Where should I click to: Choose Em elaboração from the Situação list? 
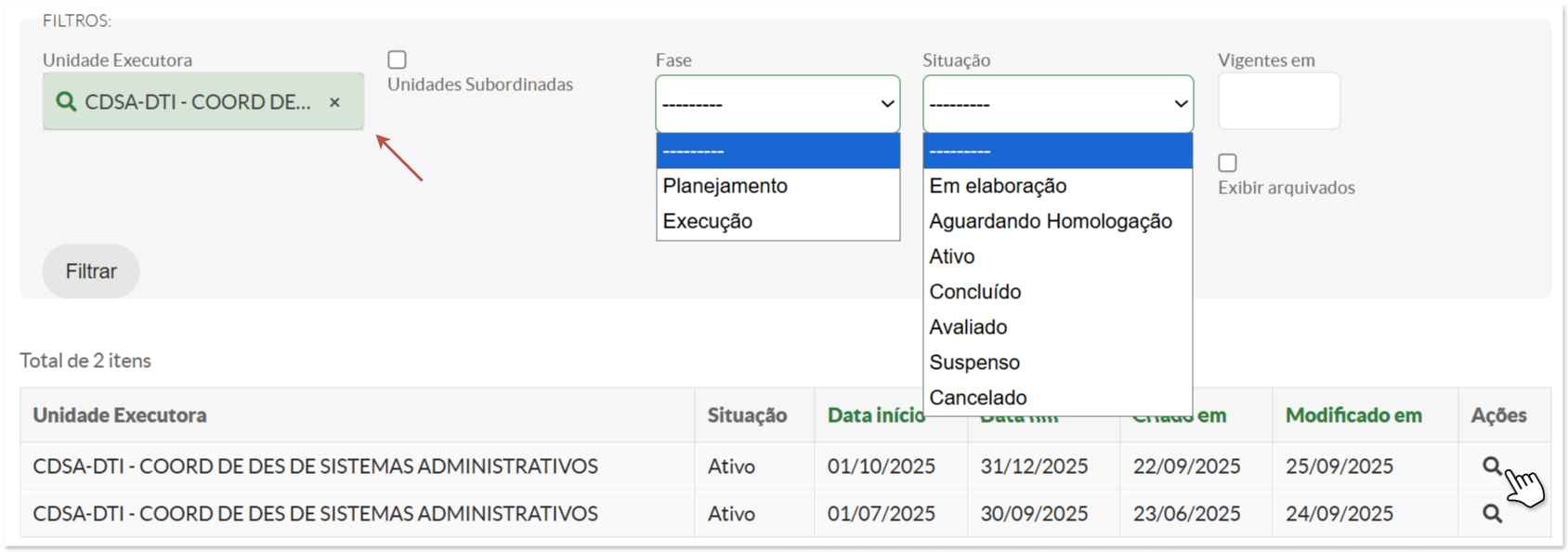(998, 186)
